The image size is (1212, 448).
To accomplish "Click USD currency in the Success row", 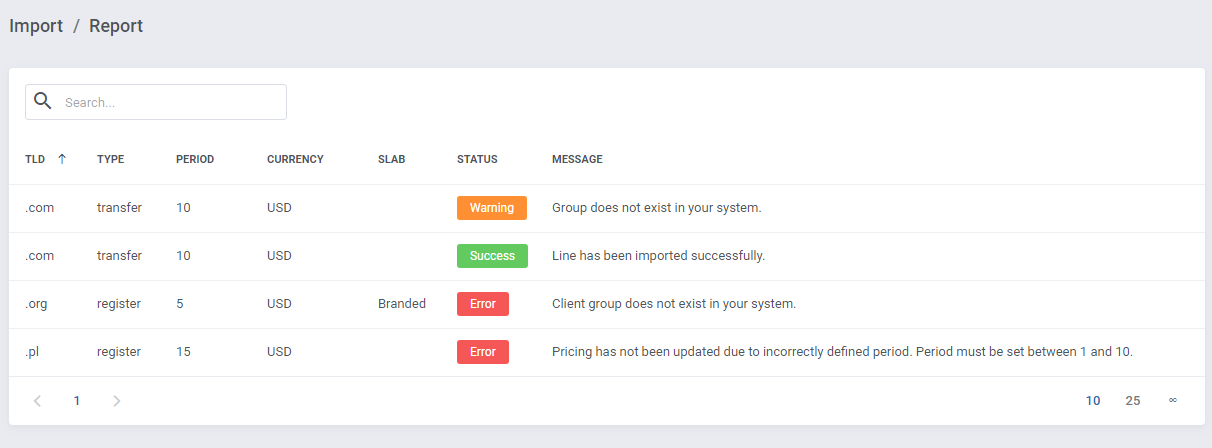I will 279,256.
